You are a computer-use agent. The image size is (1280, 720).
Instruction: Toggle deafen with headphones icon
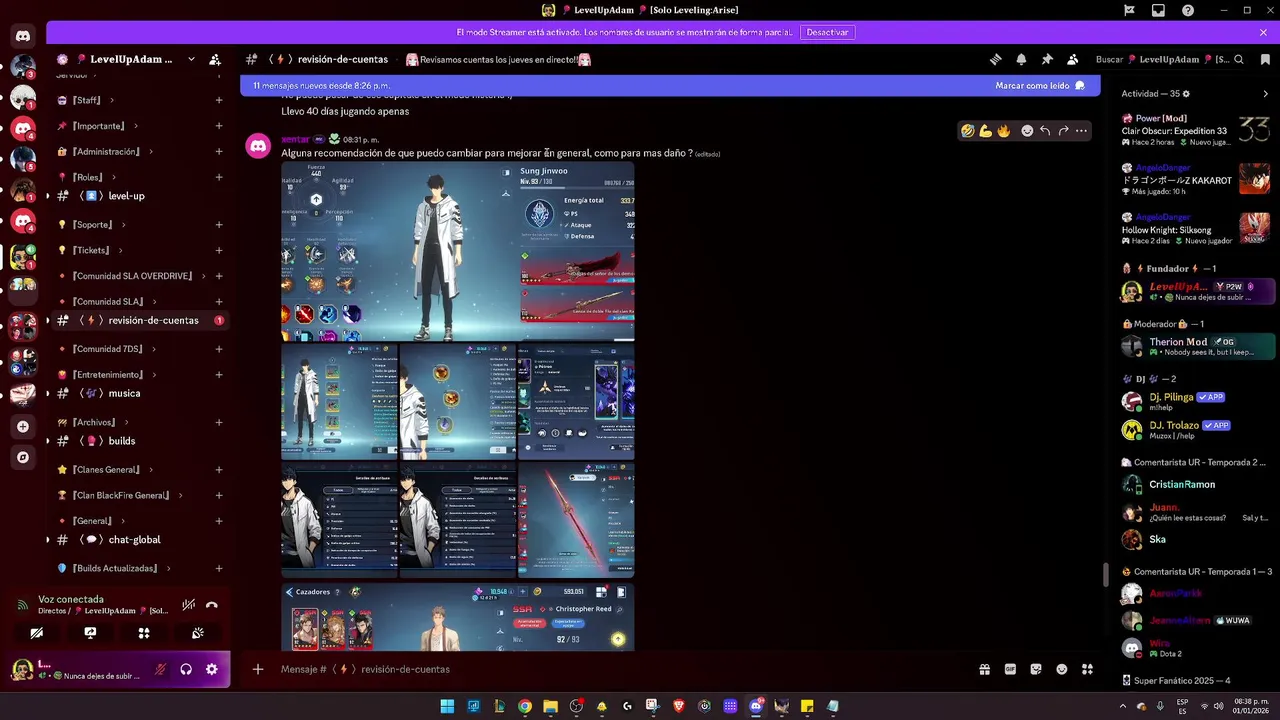click(186, 669)
